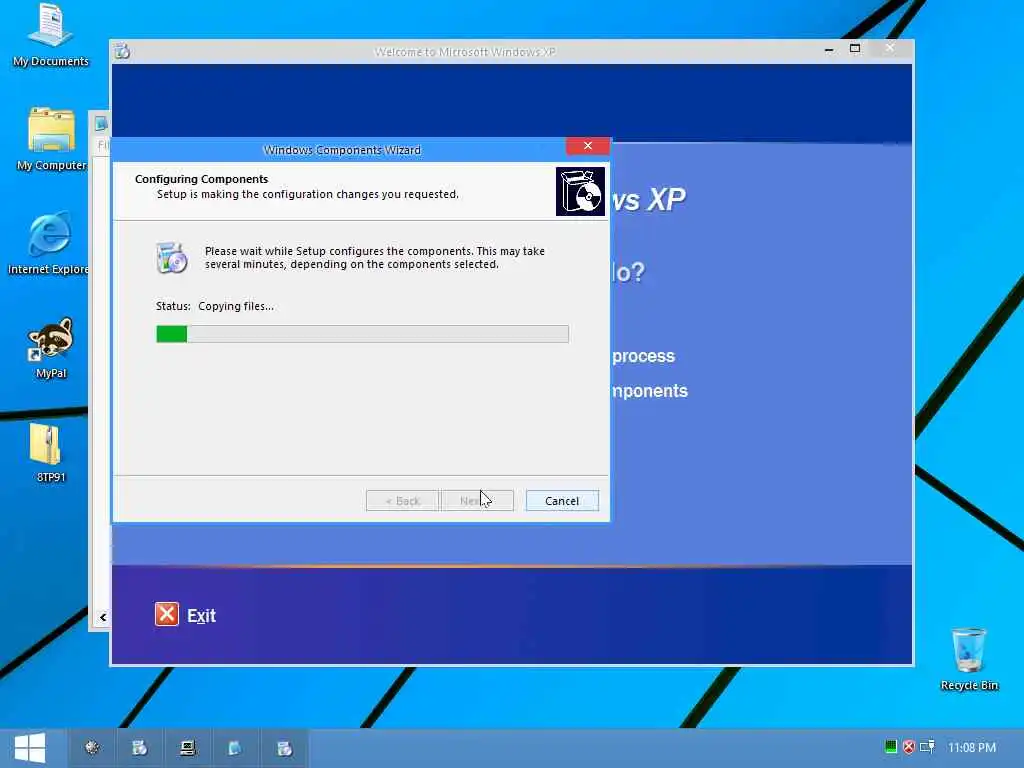Screen dimensions: 1024x768
Task: Click the network connection tray icon
Action: 927,746
